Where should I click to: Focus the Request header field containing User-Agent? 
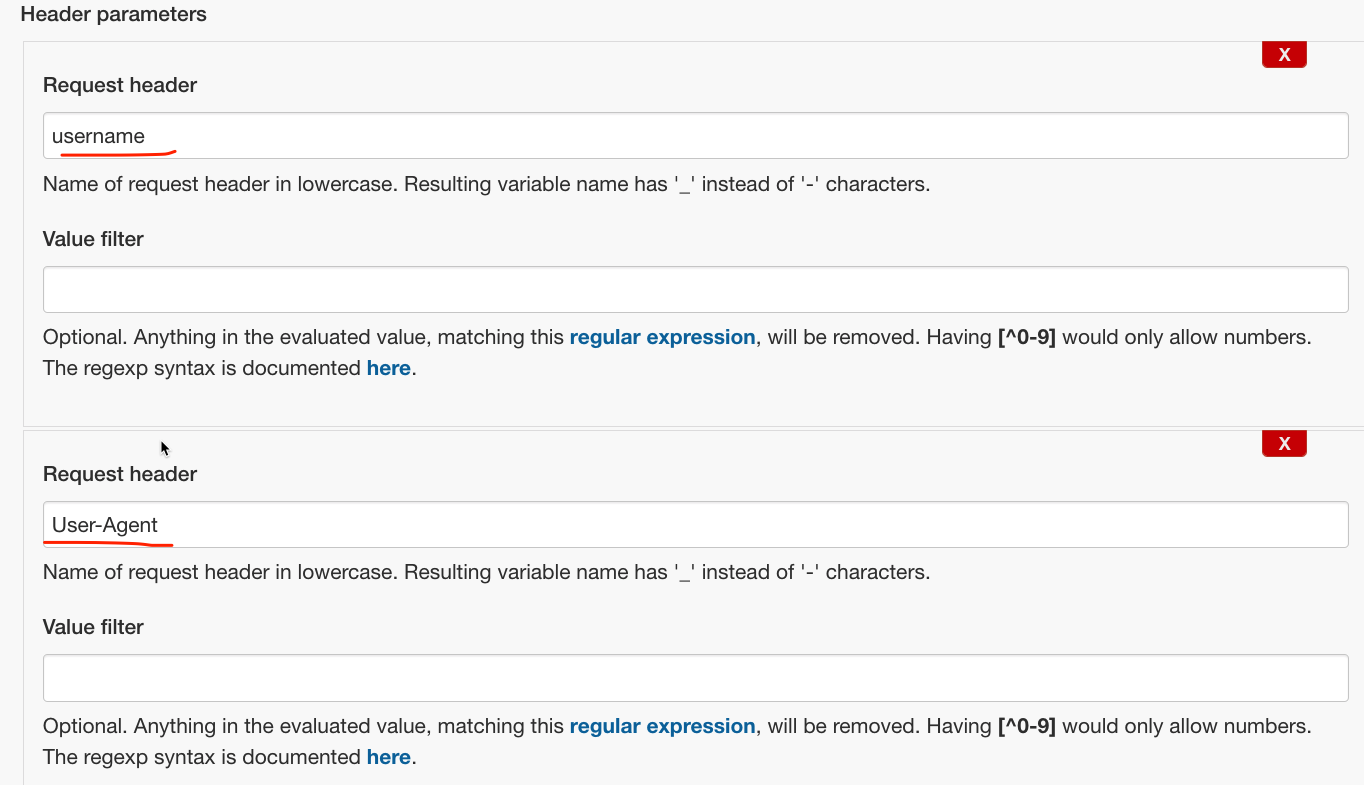tap(696, 525)
